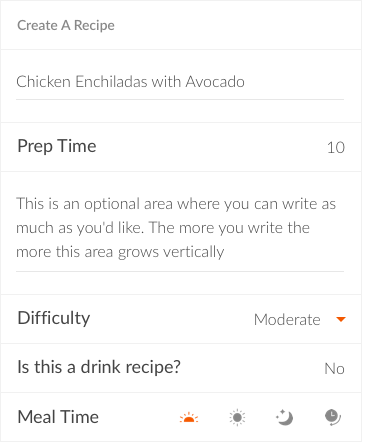The width and height of the screenshot is (376, 442).
Task: Select the late snack clock icon
Action: pos(333,417)
